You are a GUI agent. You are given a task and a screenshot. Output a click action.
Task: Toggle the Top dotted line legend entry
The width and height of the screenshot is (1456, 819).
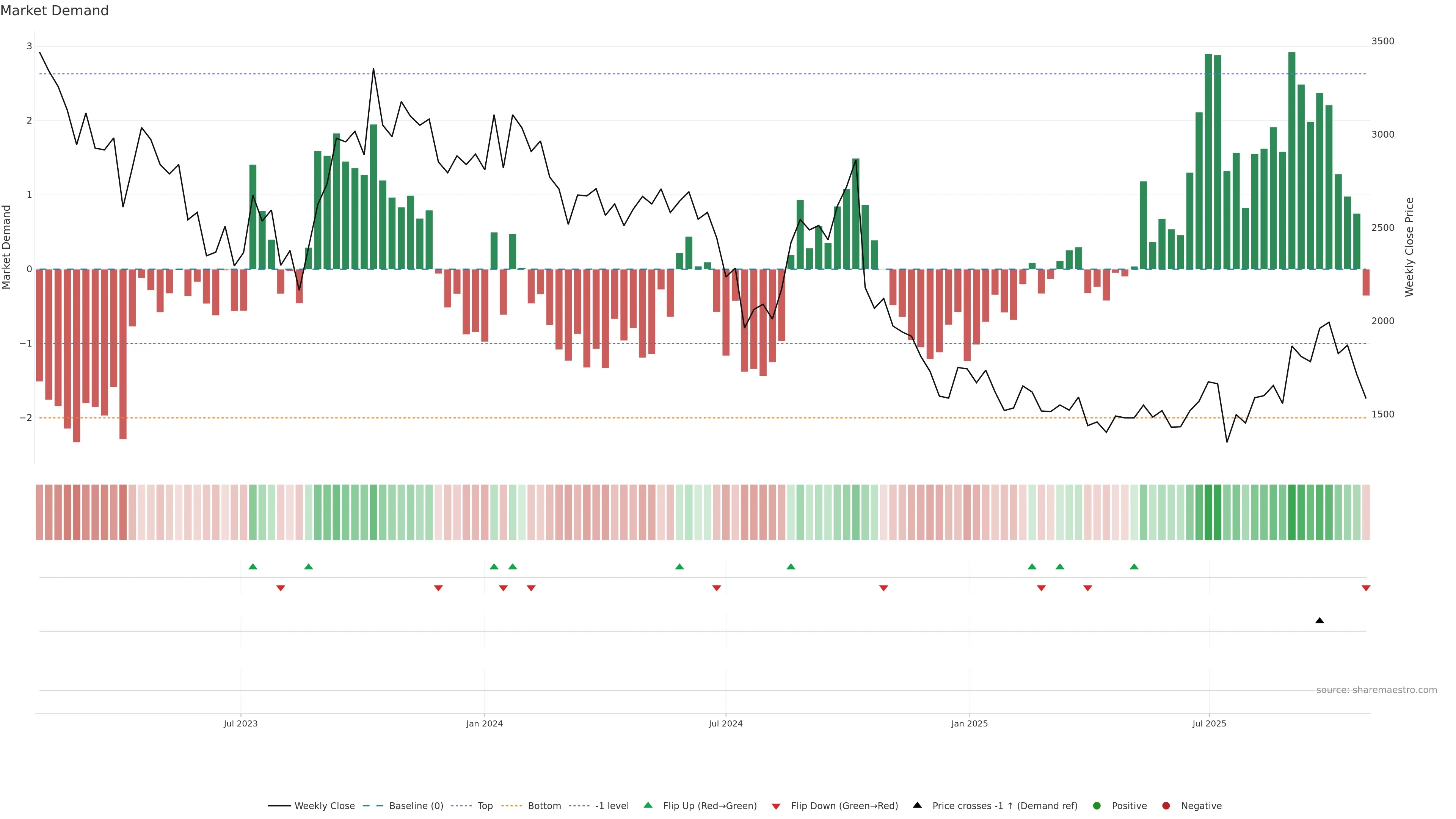click(485, 805)
